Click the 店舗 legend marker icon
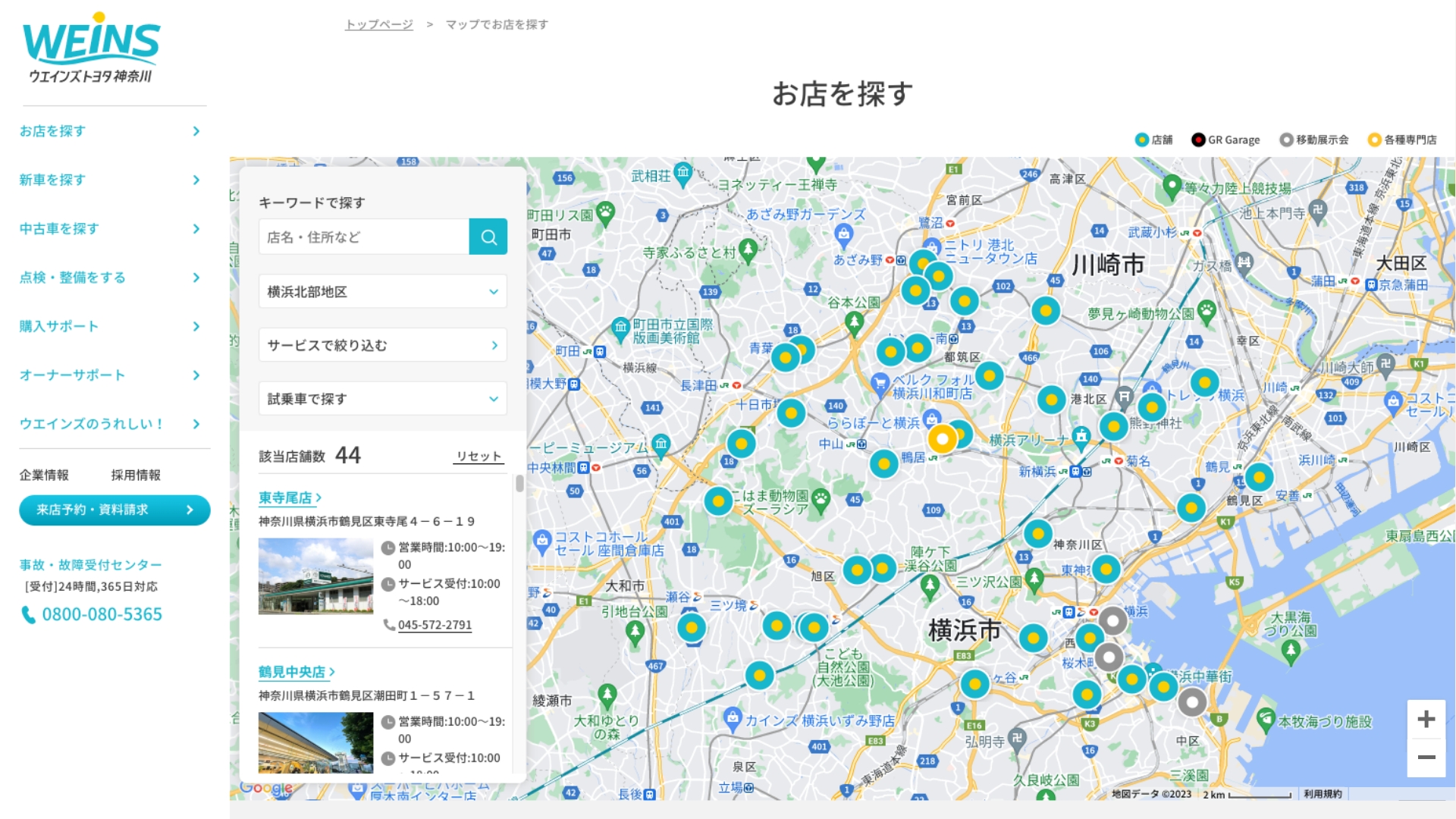 click(x=1141, y=140)
